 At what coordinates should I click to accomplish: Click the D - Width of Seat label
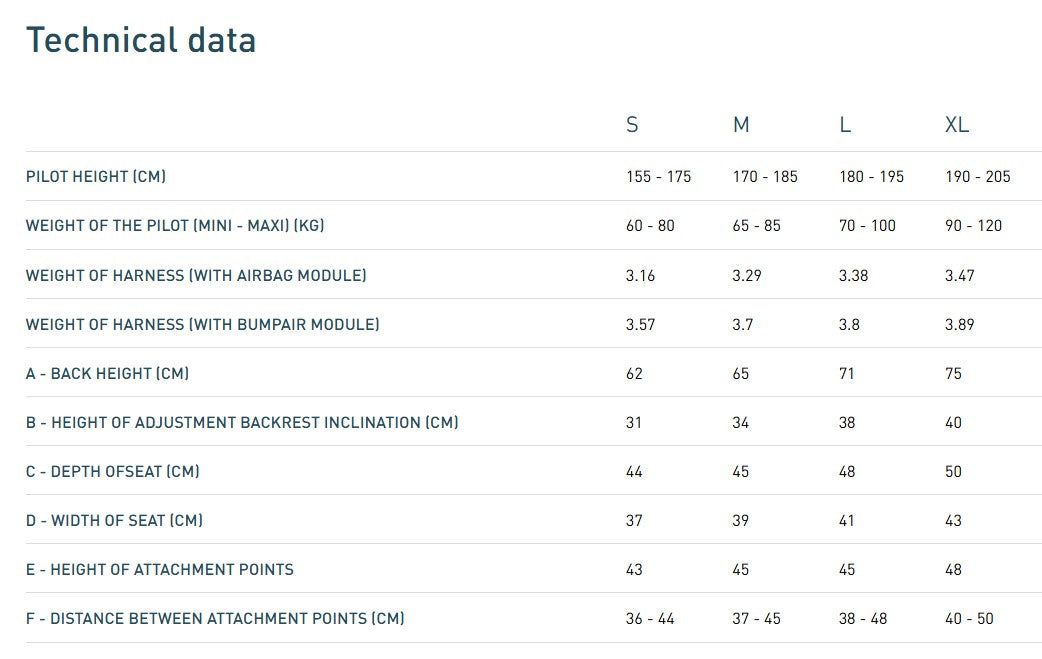click(x=114, y=520)
